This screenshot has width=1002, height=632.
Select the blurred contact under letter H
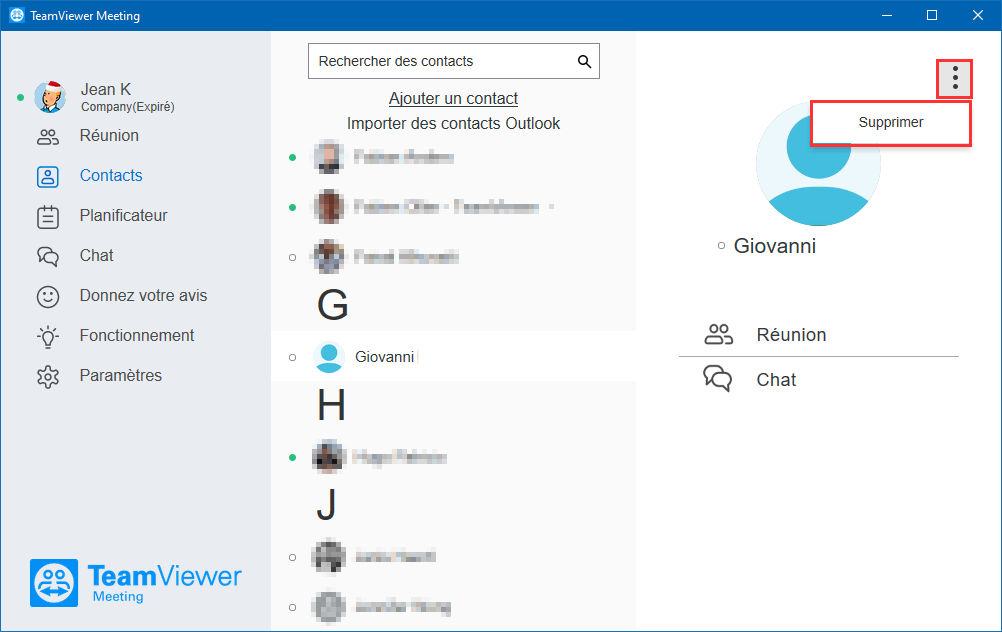coord(454,457)
